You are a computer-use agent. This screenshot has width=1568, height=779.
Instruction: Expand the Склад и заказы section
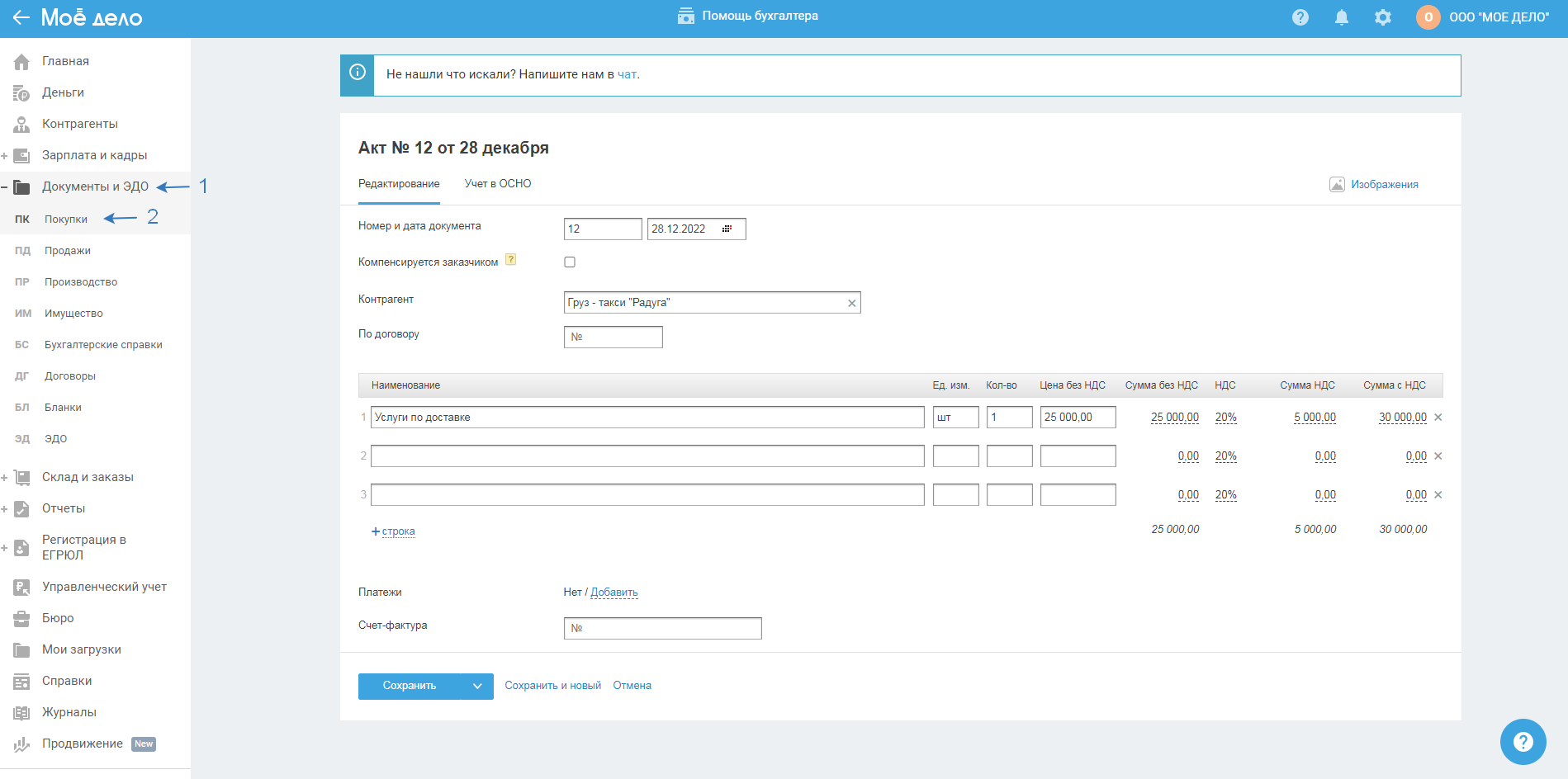(5, 478)
